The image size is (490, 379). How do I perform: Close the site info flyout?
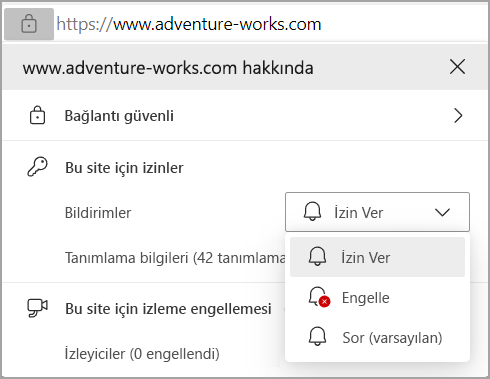click(457, 67)
